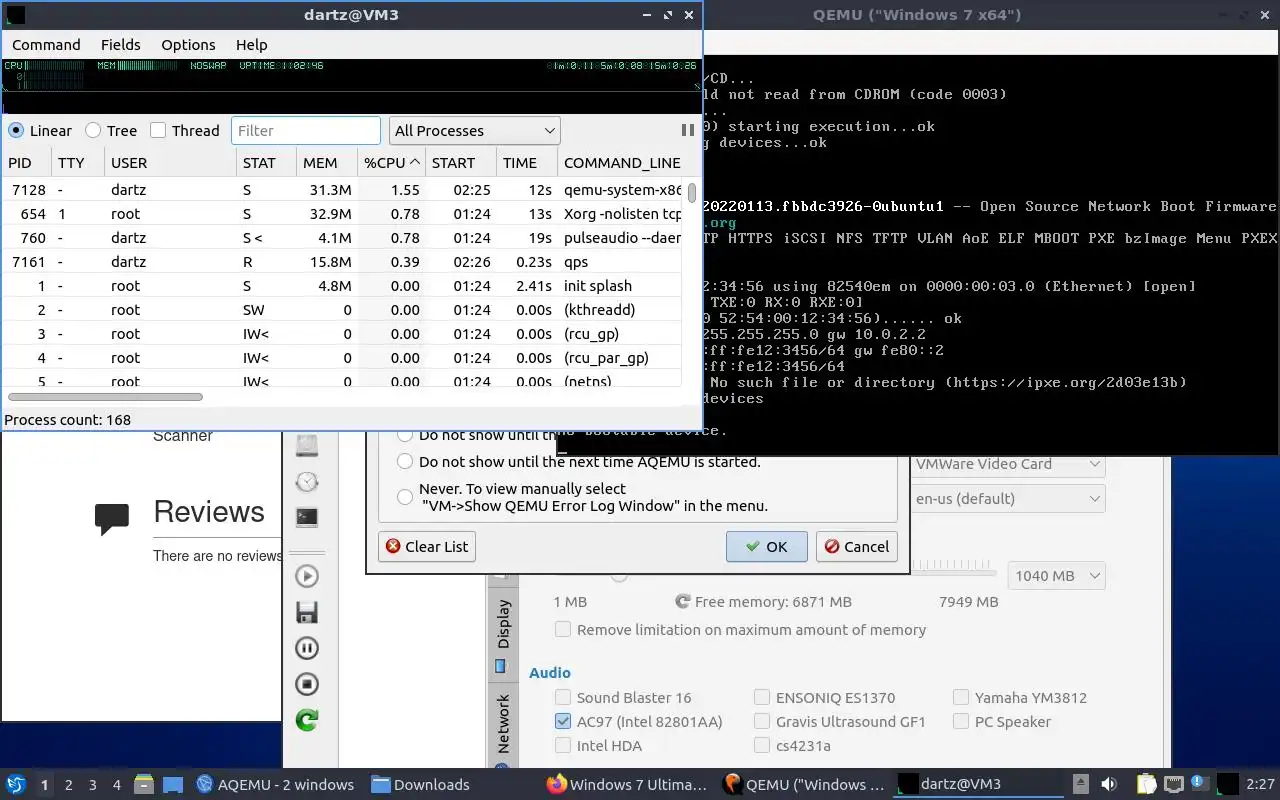Open the Help menu in qps
This screenshot has height=800, width=1280.
coord(252,45)
